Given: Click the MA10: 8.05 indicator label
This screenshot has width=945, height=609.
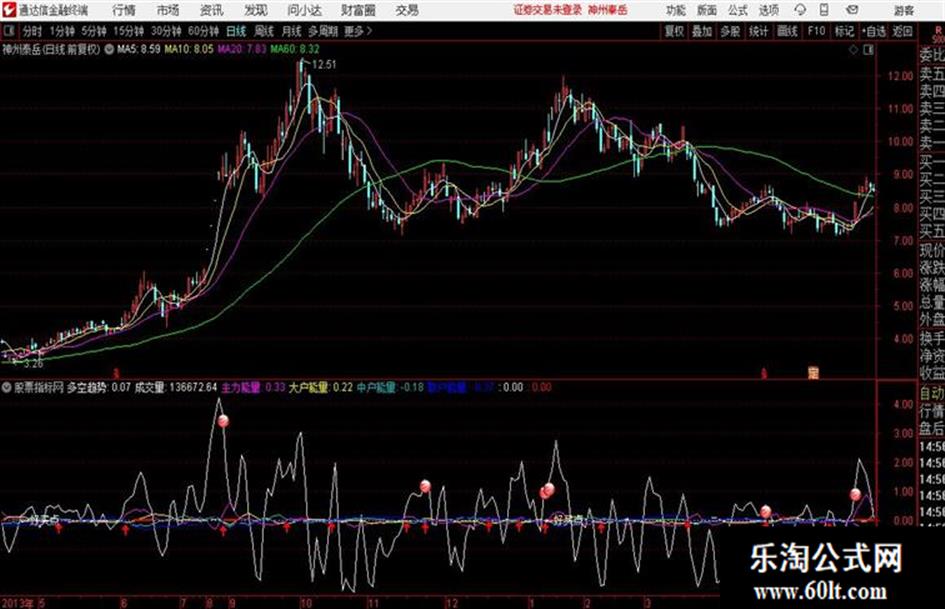Looking at the screenshot, I should click(189, 49).
